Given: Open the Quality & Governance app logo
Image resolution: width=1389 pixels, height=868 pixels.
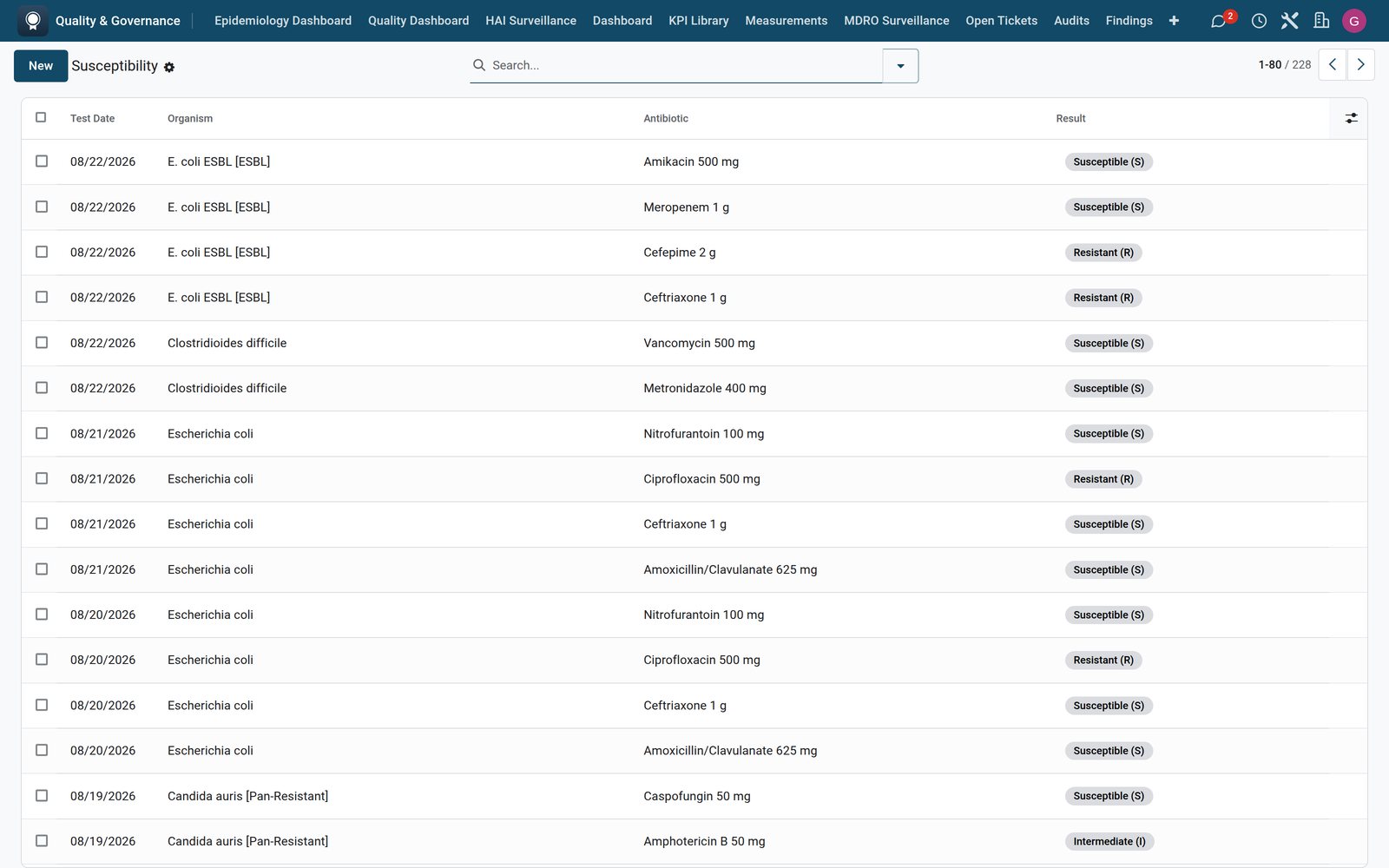Looking at the screenshot, I should coord(33,21).
